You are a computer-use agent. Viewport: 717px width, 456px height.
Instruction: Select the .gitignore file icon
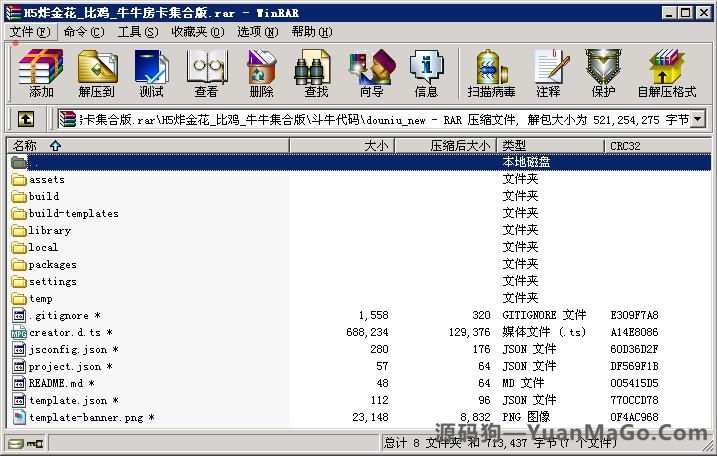tap(19, 315)
